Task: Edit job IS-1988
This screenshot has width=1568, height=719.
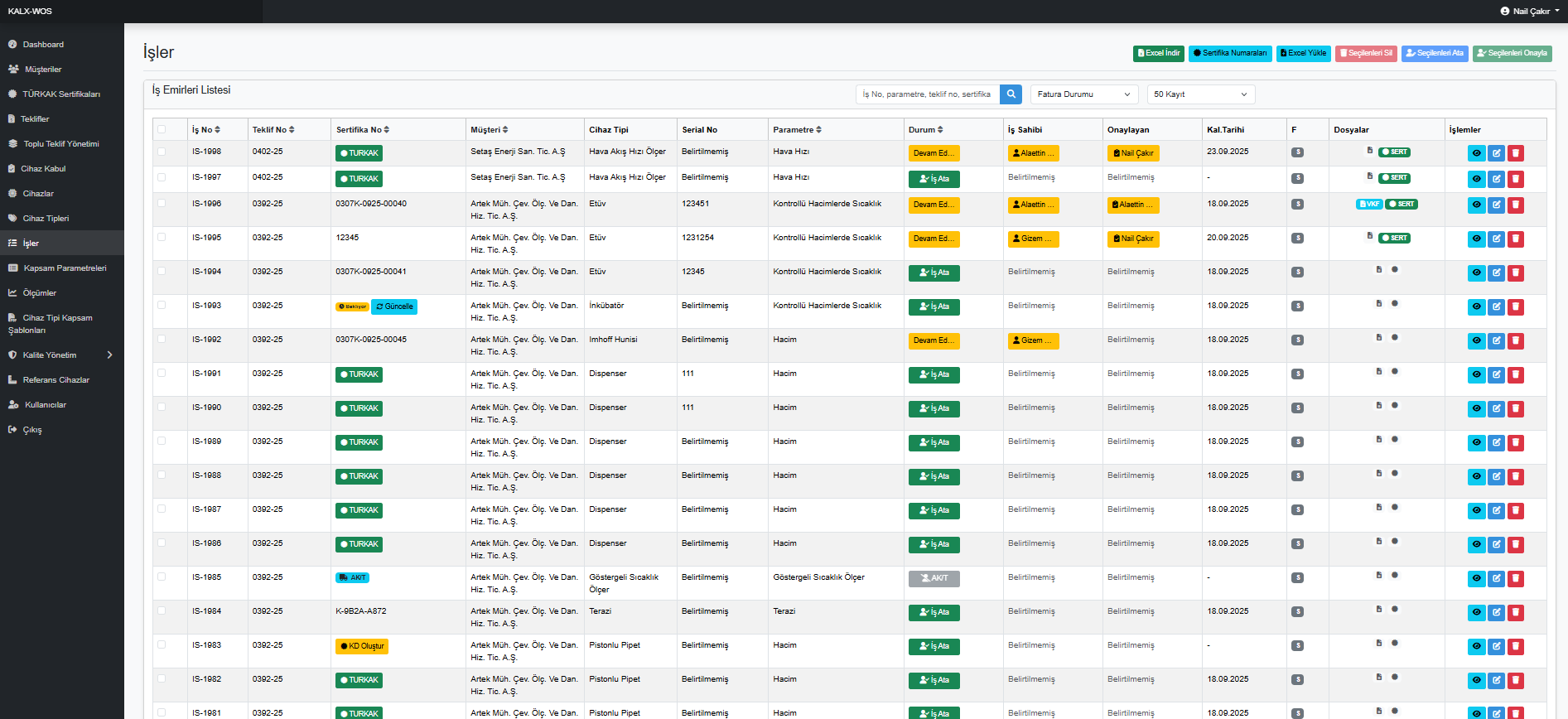Action: coord(1496,476)
